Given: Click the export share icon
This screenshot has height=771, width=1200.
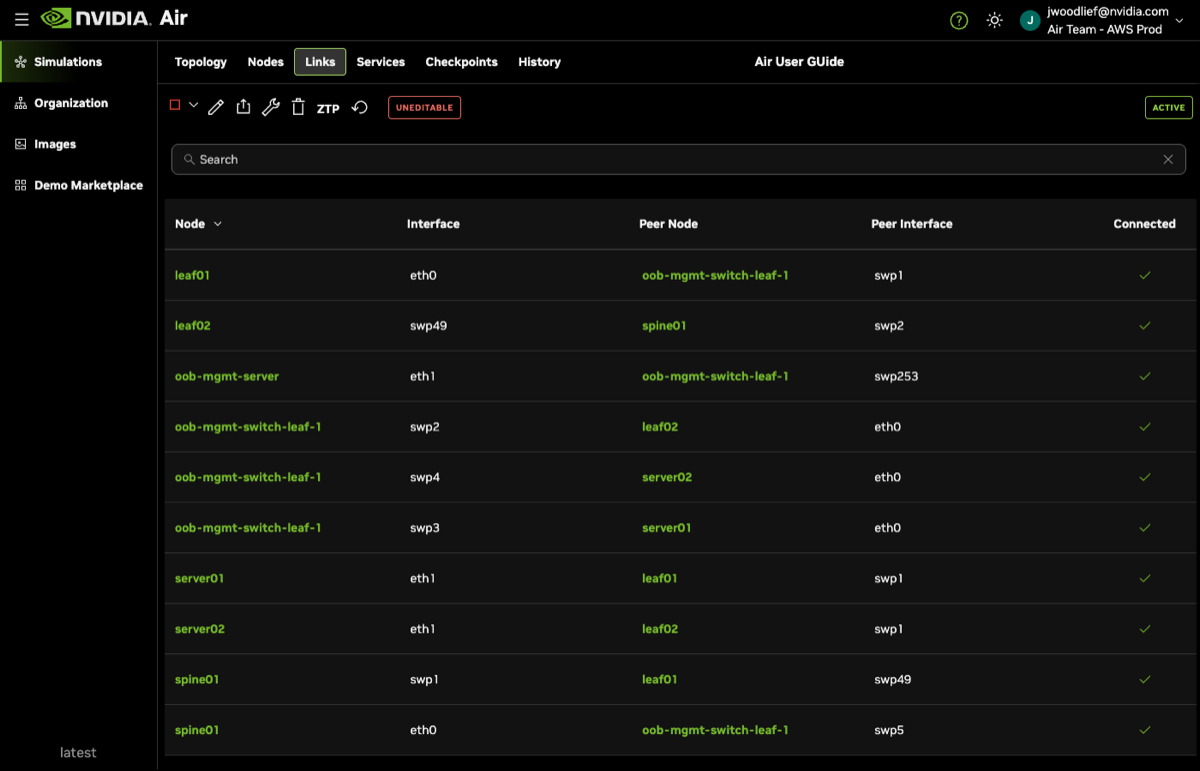Looking at the screenshot, I should tap(243, 107).
